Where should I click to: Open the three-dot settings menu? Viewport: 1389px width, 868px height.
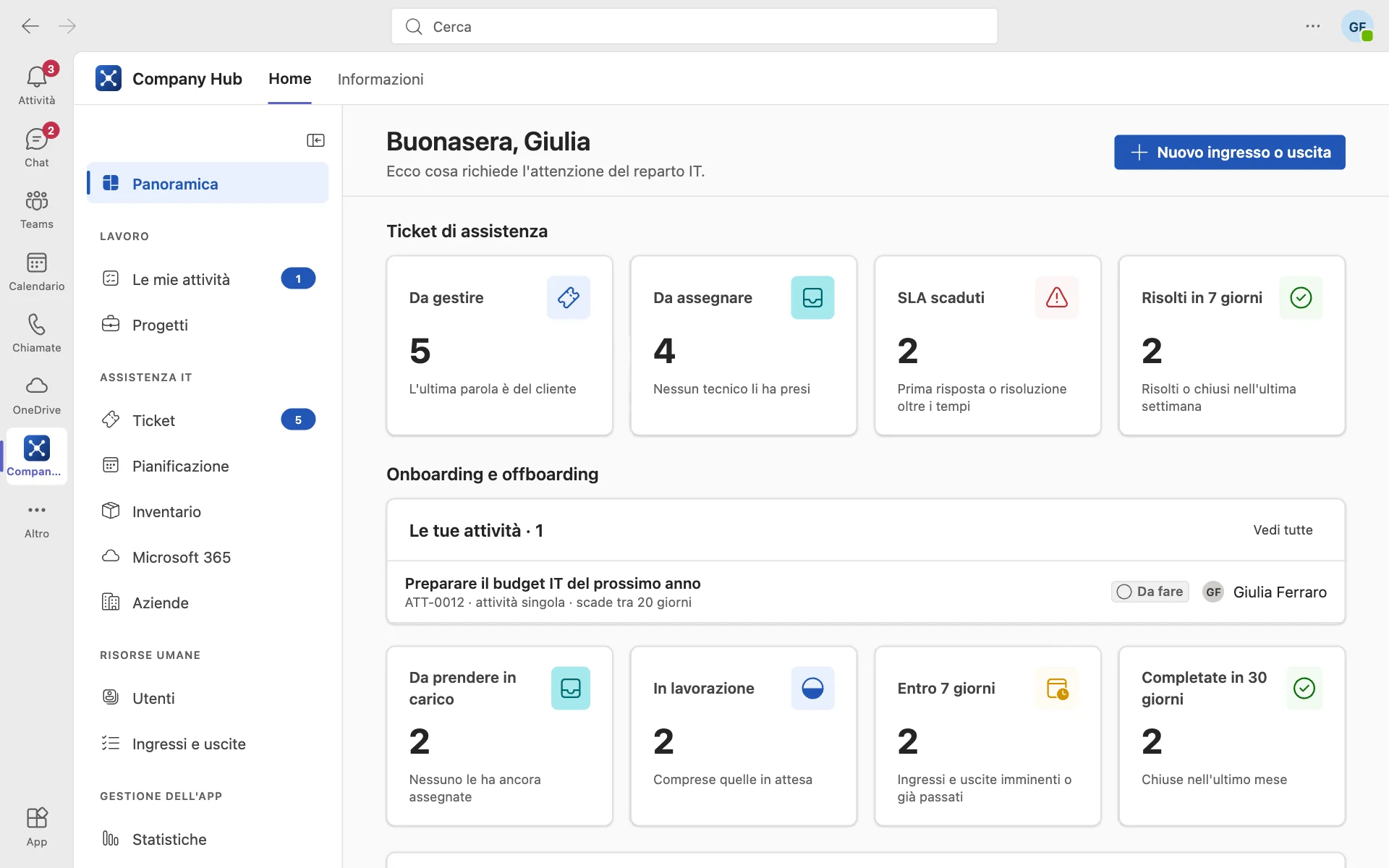[x=1313, y=27]
